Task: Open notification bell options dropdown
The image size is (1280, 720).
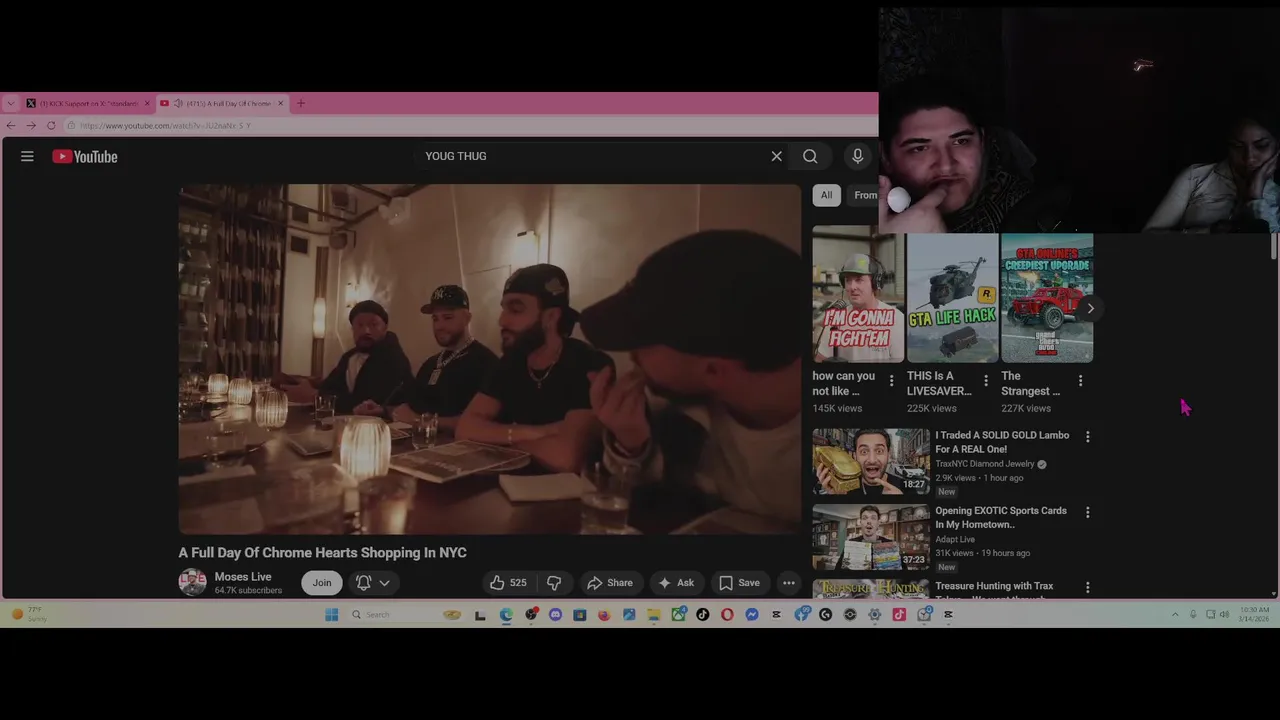Action: pos(372,583)
